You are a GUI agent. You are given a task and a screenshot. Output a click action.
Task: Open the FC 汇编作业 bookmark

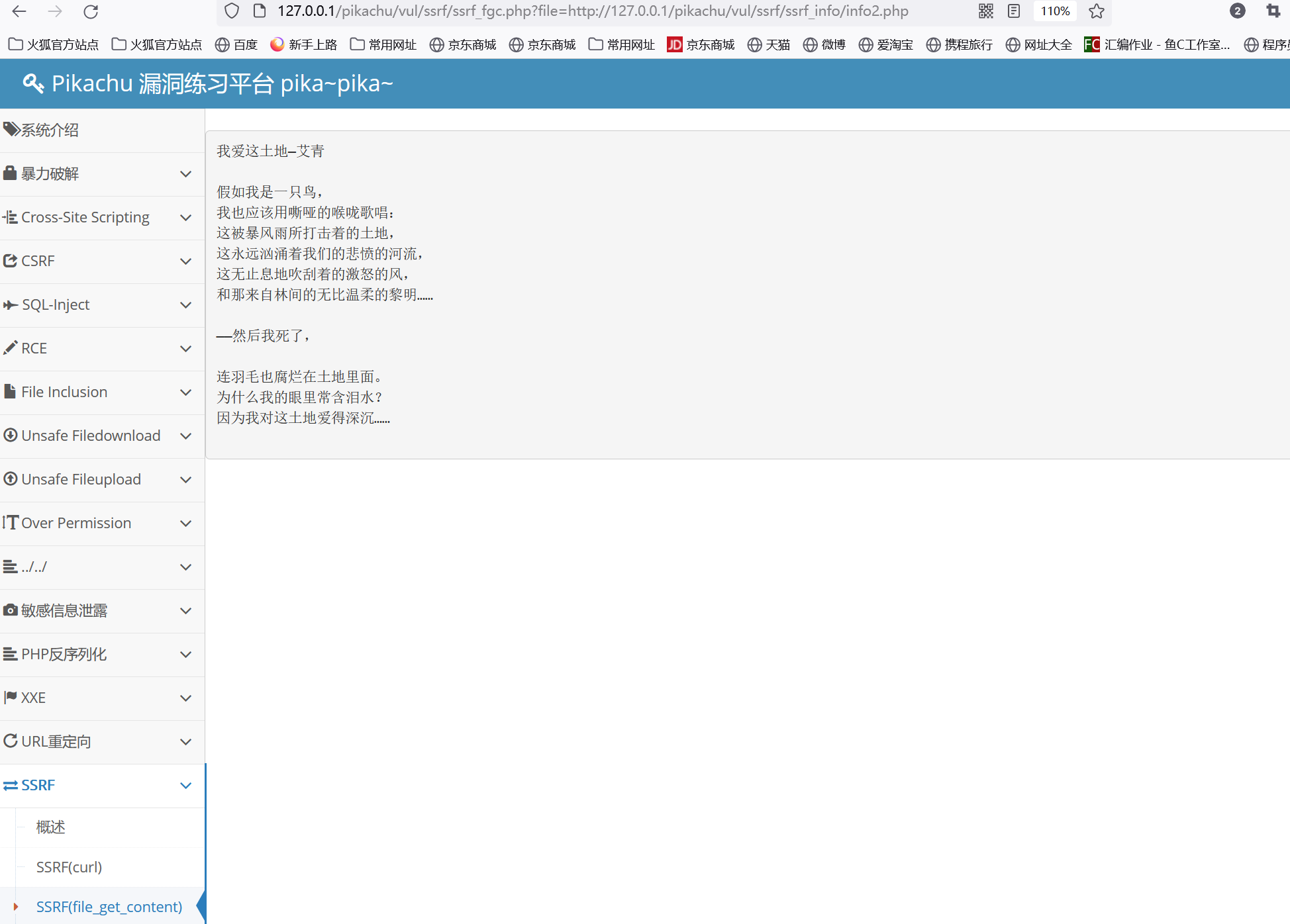pyautogui.click(x=1157, y=44)
